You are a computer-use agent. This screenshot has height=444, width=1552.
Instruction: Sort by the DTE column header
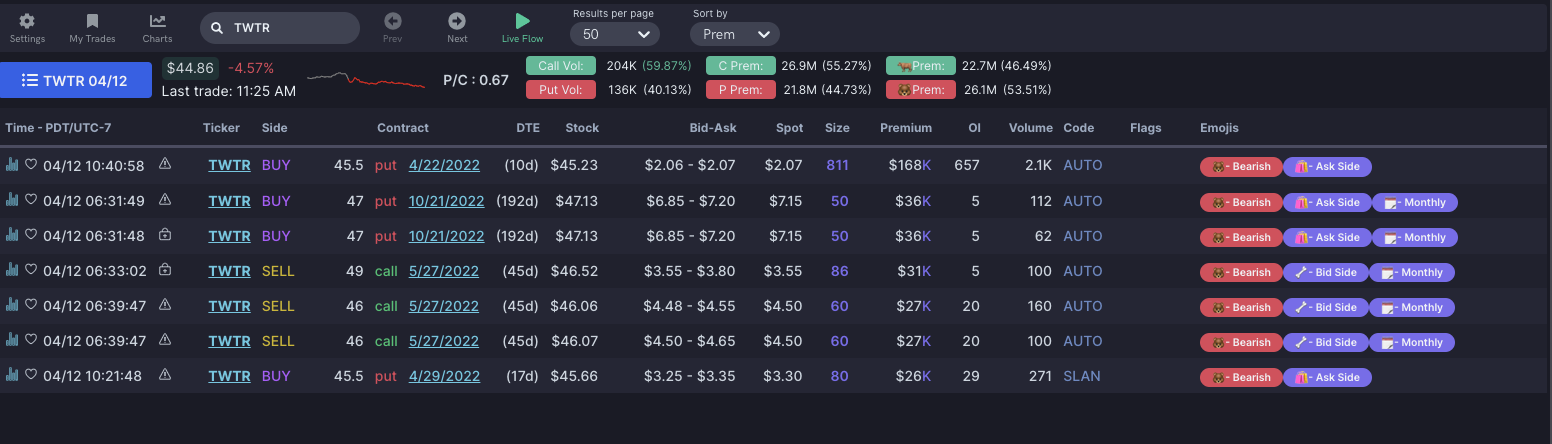coord(528,128)
